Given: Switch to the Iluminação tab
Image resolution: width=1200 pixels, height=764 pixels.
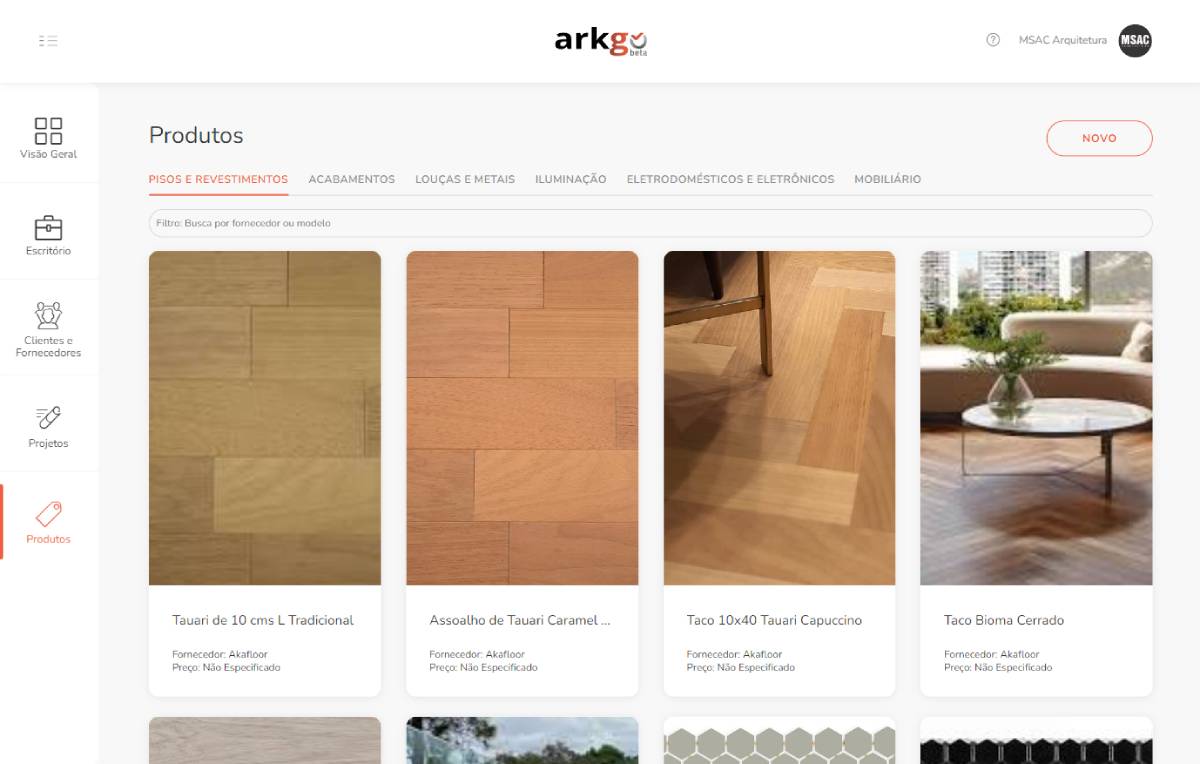Looking at the screenshot, I should point(570,179).
